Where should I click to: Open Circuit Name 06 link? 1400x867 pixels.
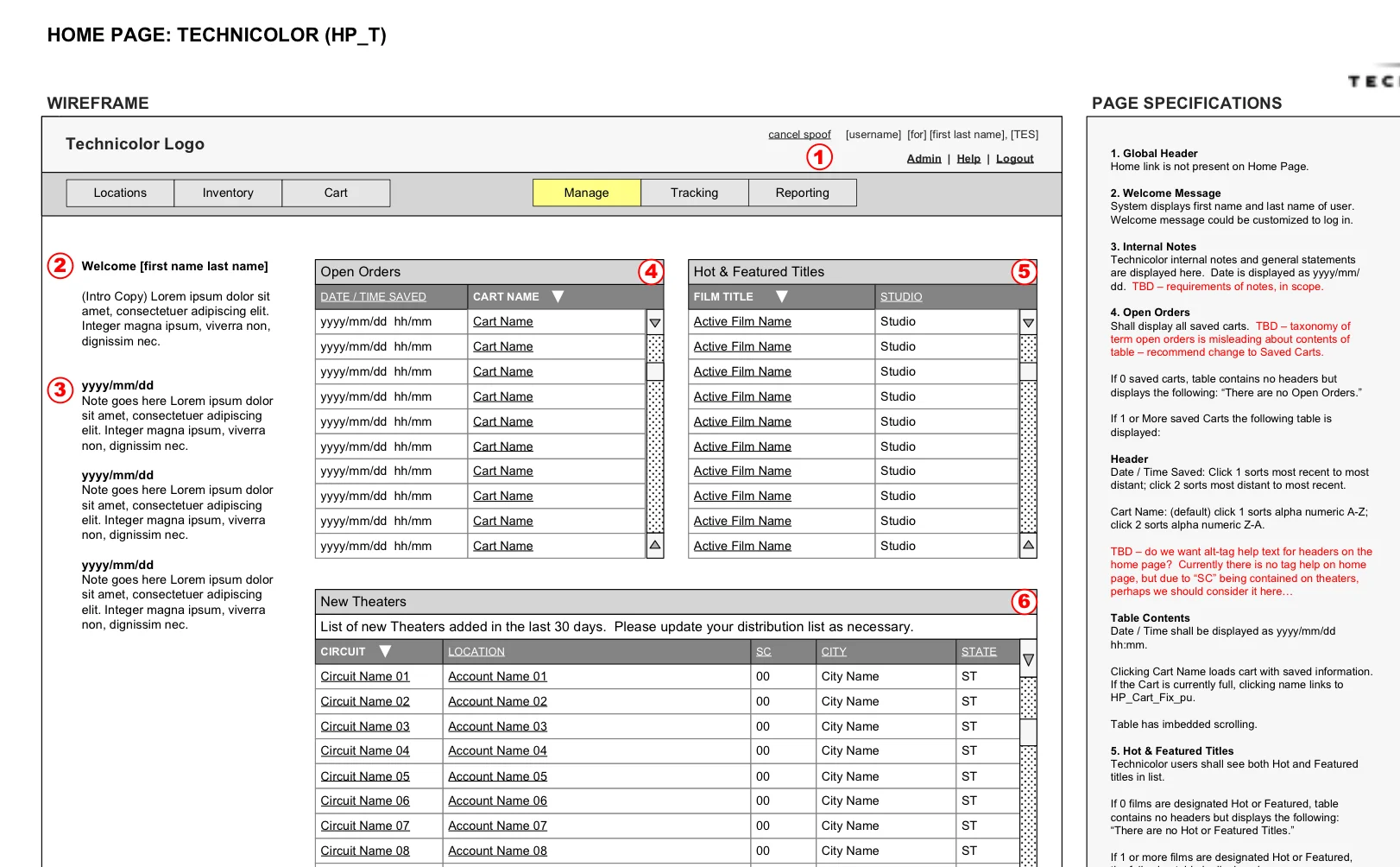[x=365, y=801]
